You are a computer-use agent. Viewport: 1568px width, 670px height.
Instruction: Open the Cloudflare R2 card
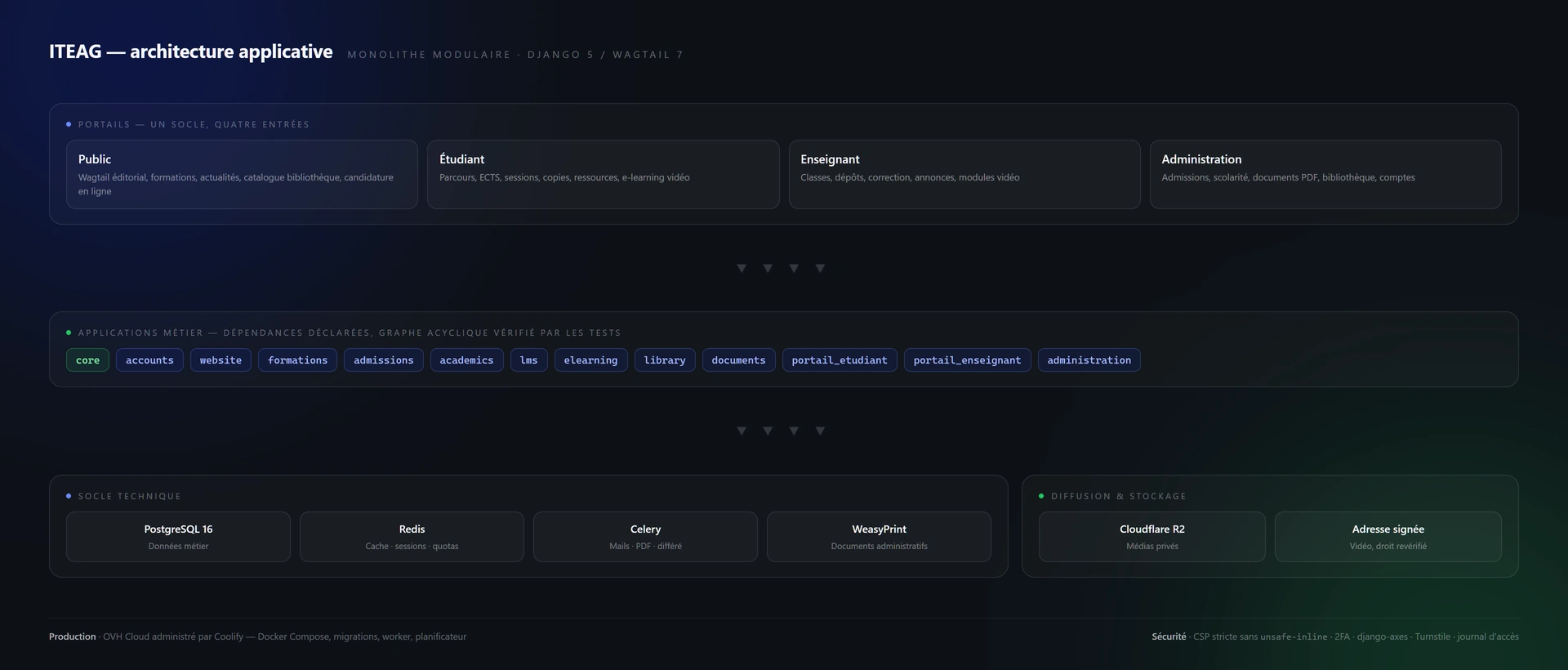point(1151,537)
